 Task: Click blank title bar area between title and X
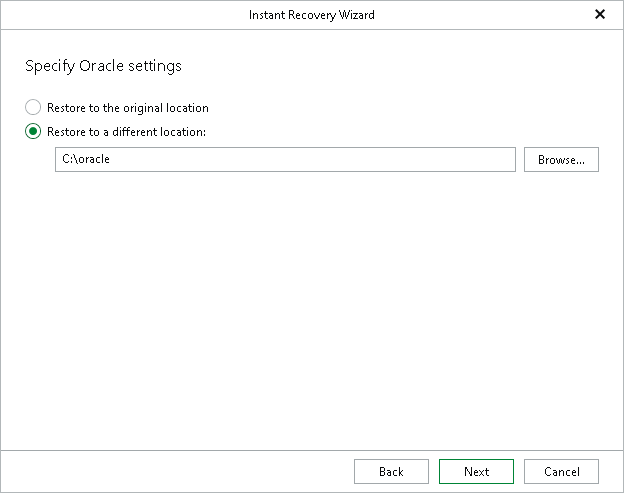tap(480, 15)
